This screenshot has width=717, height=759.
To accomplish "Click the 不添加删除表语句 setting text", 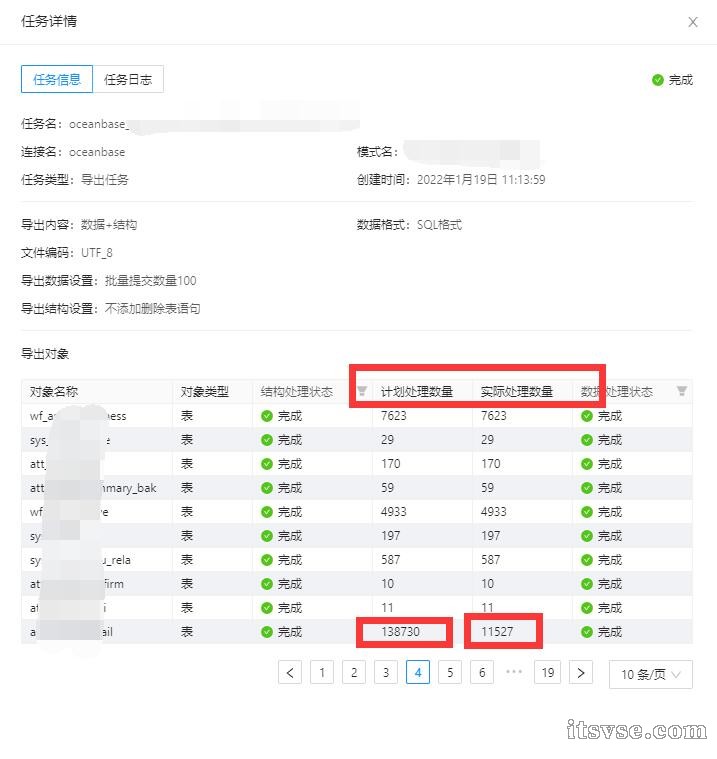I will click(153, 309).
